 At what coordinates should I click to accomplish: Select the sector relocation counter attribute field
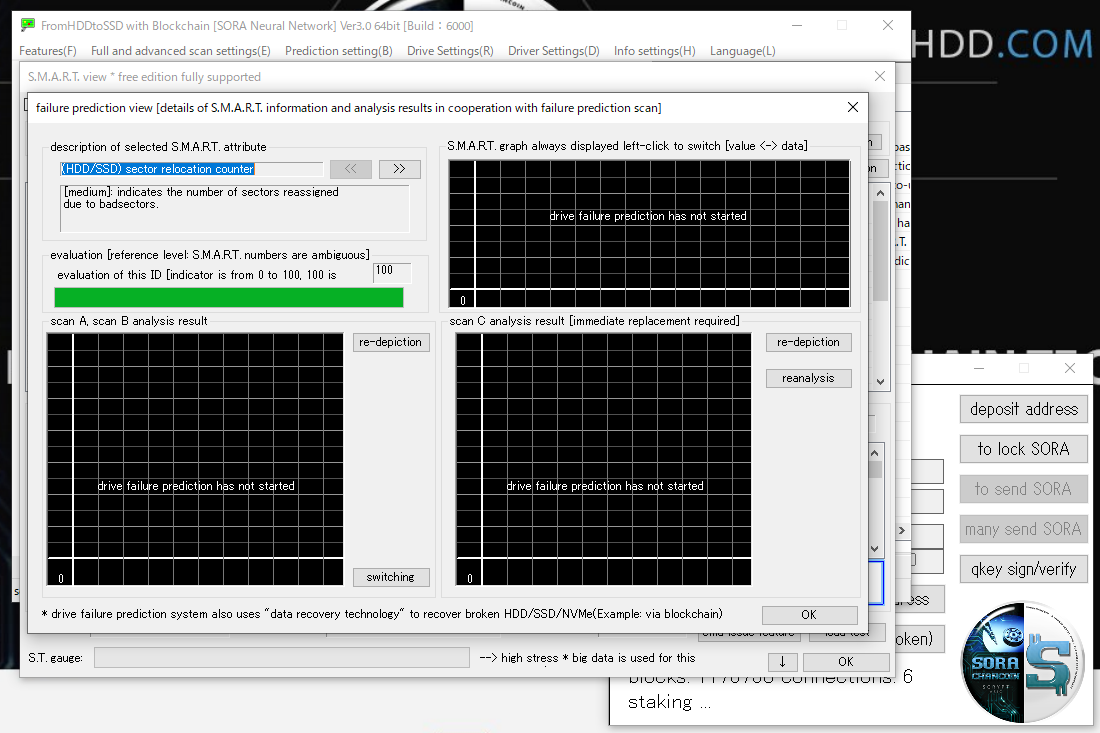coord(192,169)
